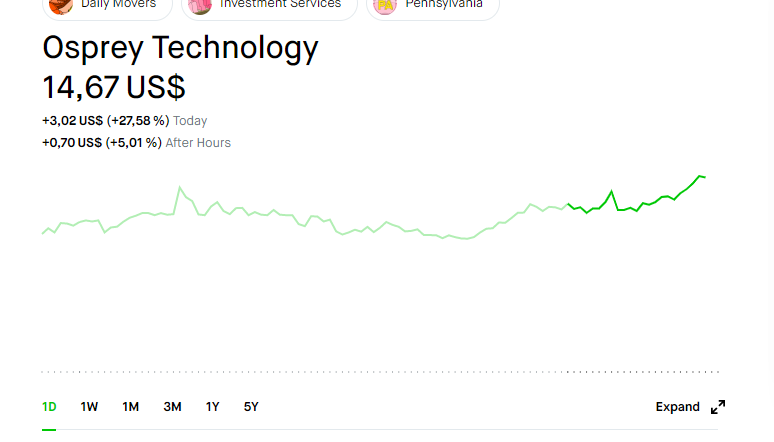Show the 1Y chart range
774x442 pixels.
(x=212, y=407)
